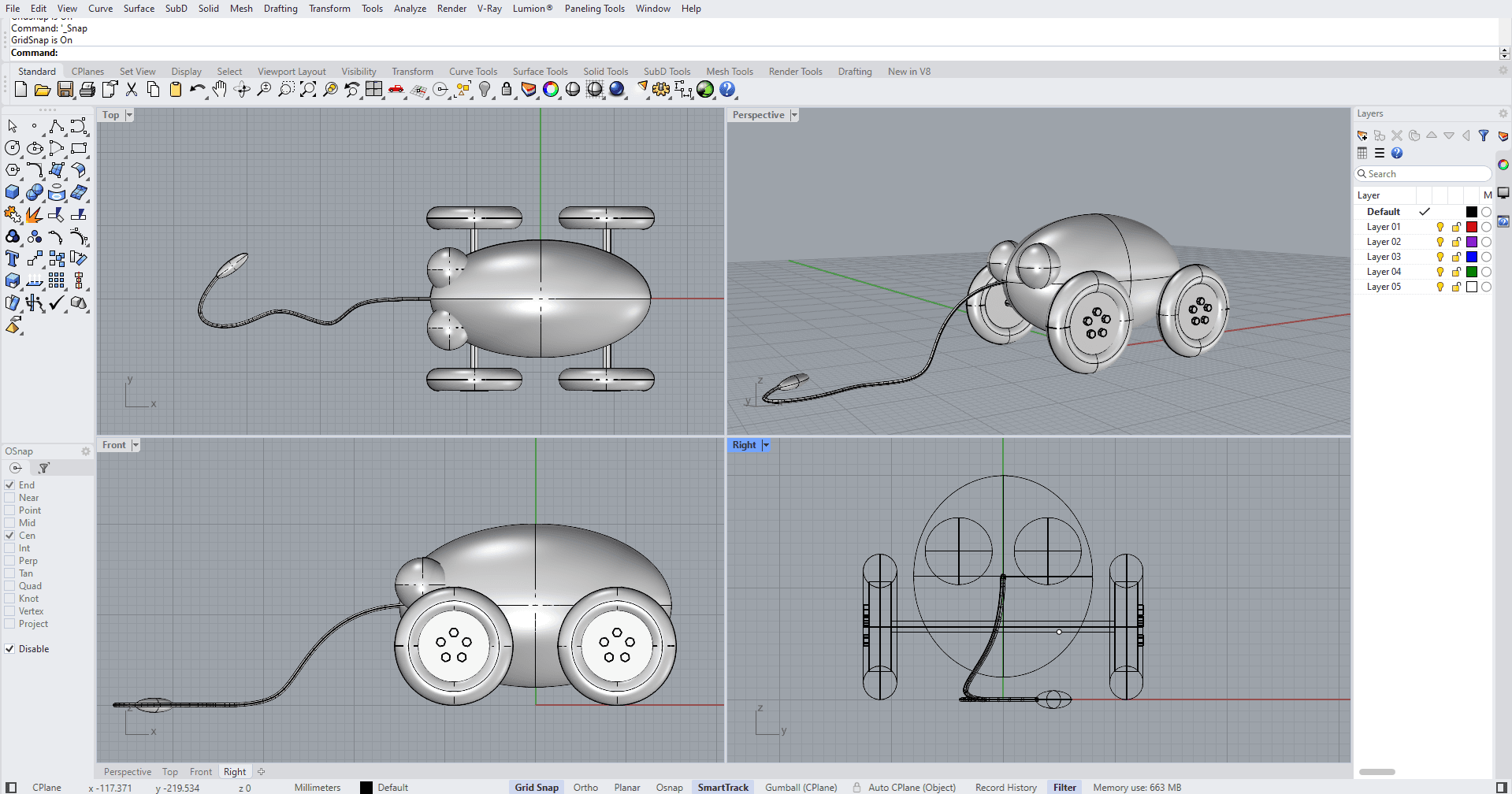Viewport: 1512px width, 794px height.
Task: Choose the Text object tool
Action: point(13,258)
